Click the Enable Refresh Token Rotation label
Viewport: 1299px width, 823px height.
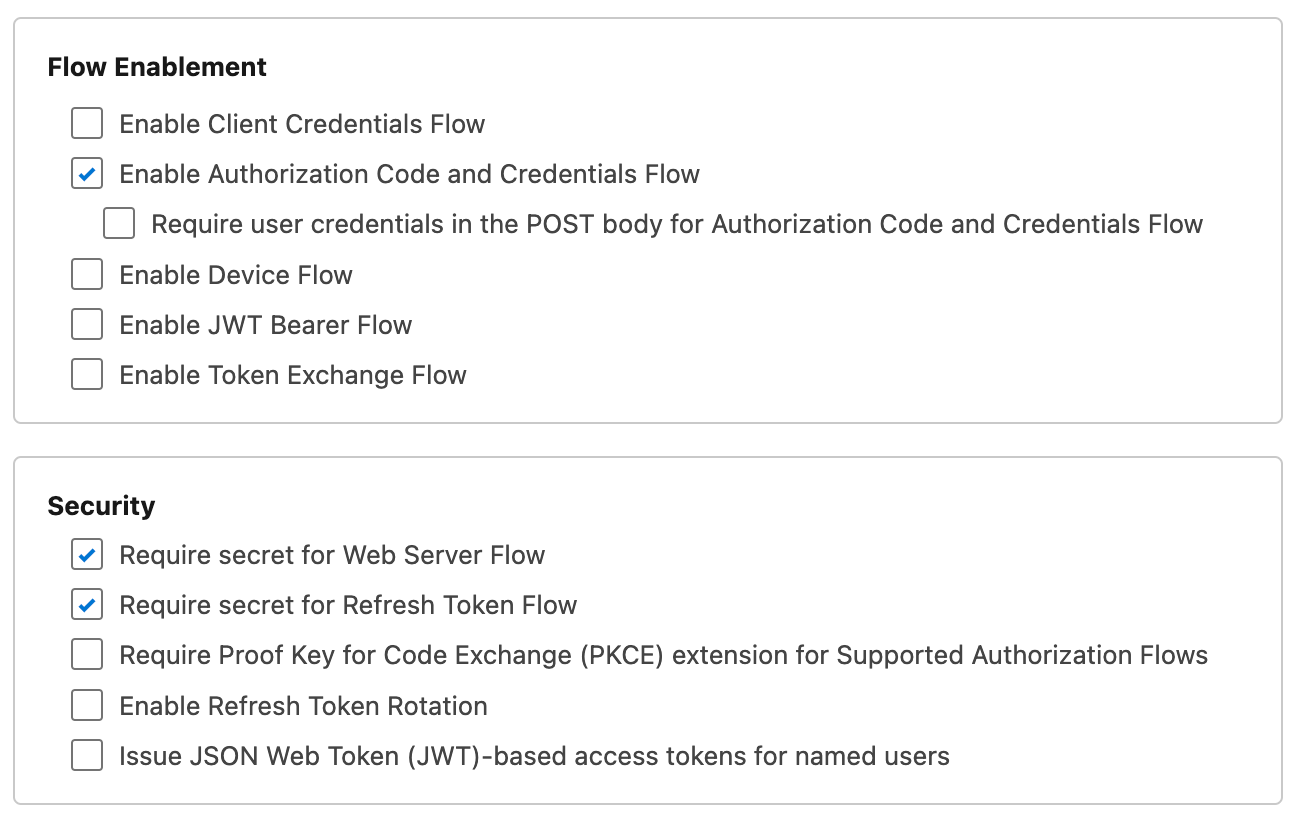(x=302, y=704)
